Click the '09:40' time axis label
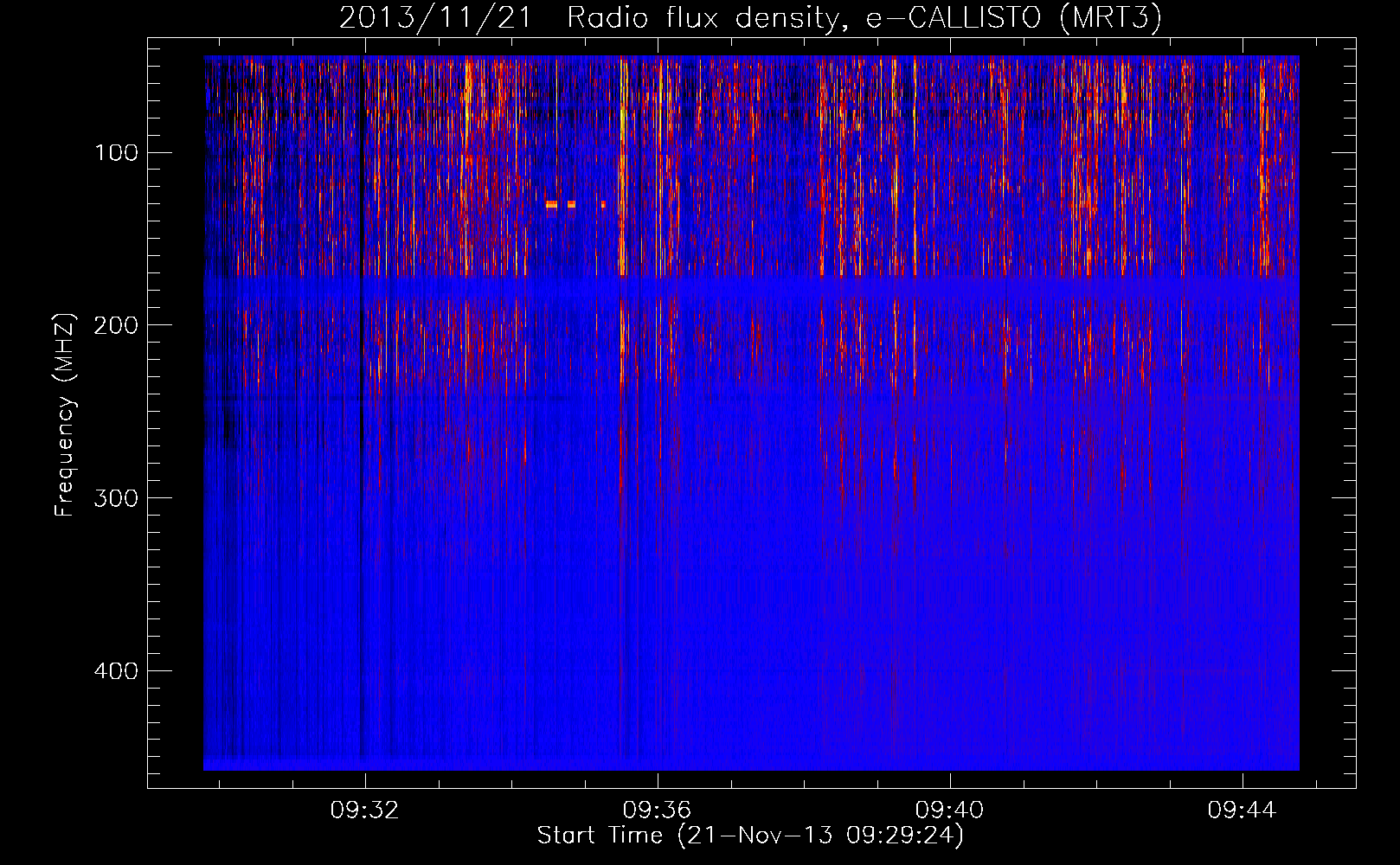Image resolution: width=1400 pixels, height=865 pixels. (x=950, y=811)
